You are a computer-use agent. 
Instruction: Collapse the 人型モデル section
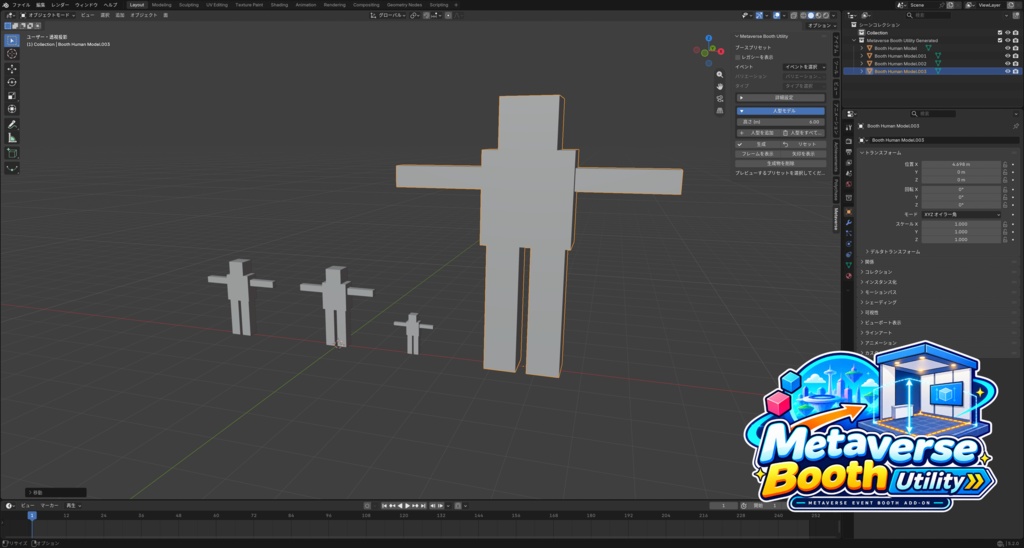[780, 112]
